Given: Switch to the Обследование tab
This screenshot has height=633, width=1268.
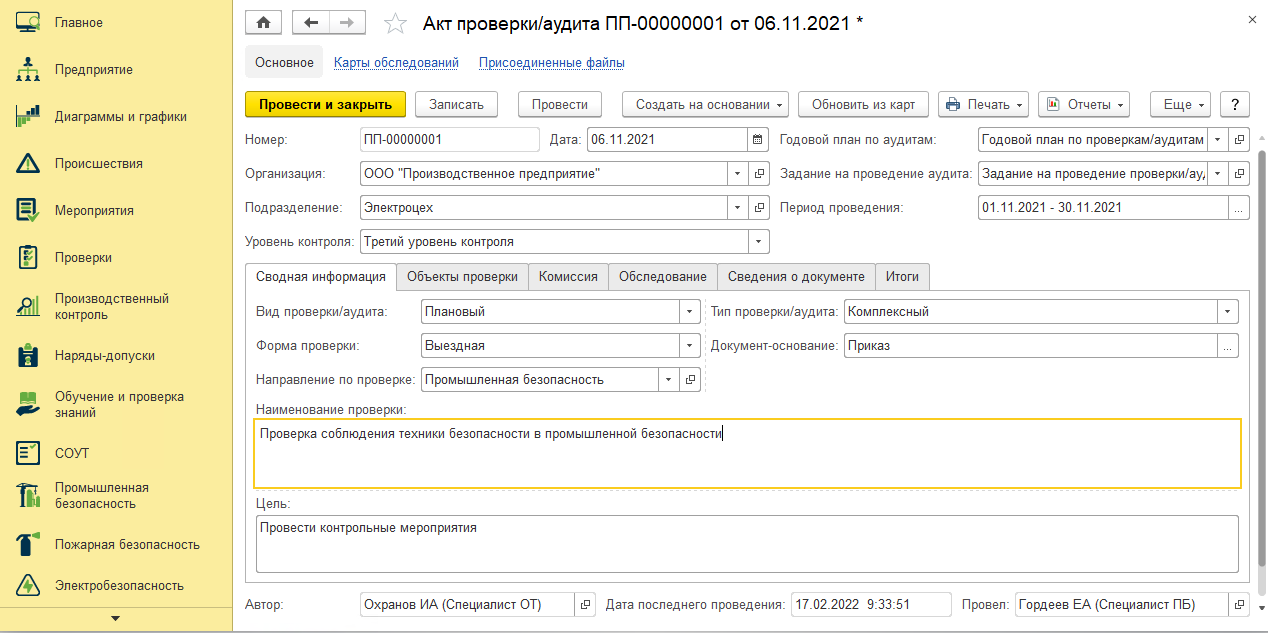Looking at the screenshot, I should (662, 277).
